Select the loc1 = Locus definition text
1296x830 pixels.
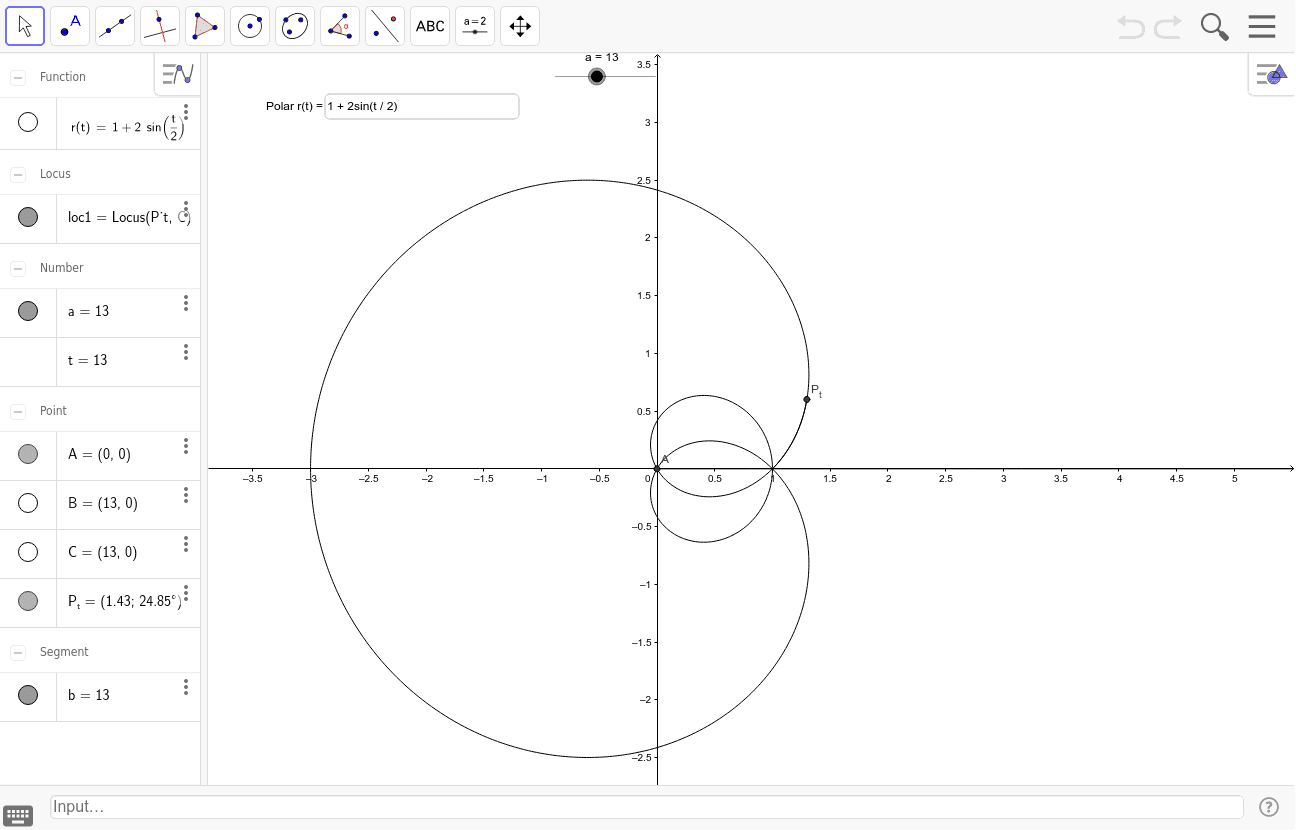tap(129, 217)
